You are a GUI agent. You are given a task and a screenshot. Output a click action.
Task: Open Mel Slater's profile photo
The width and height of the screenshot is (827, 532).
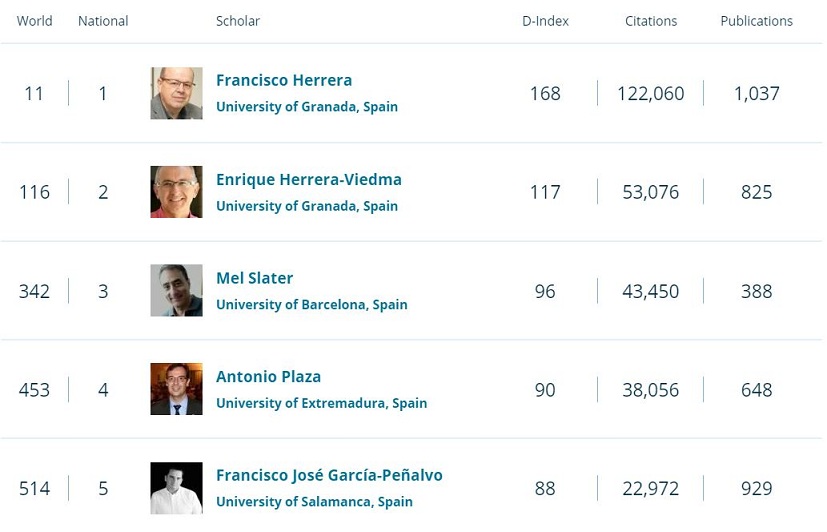176,291
